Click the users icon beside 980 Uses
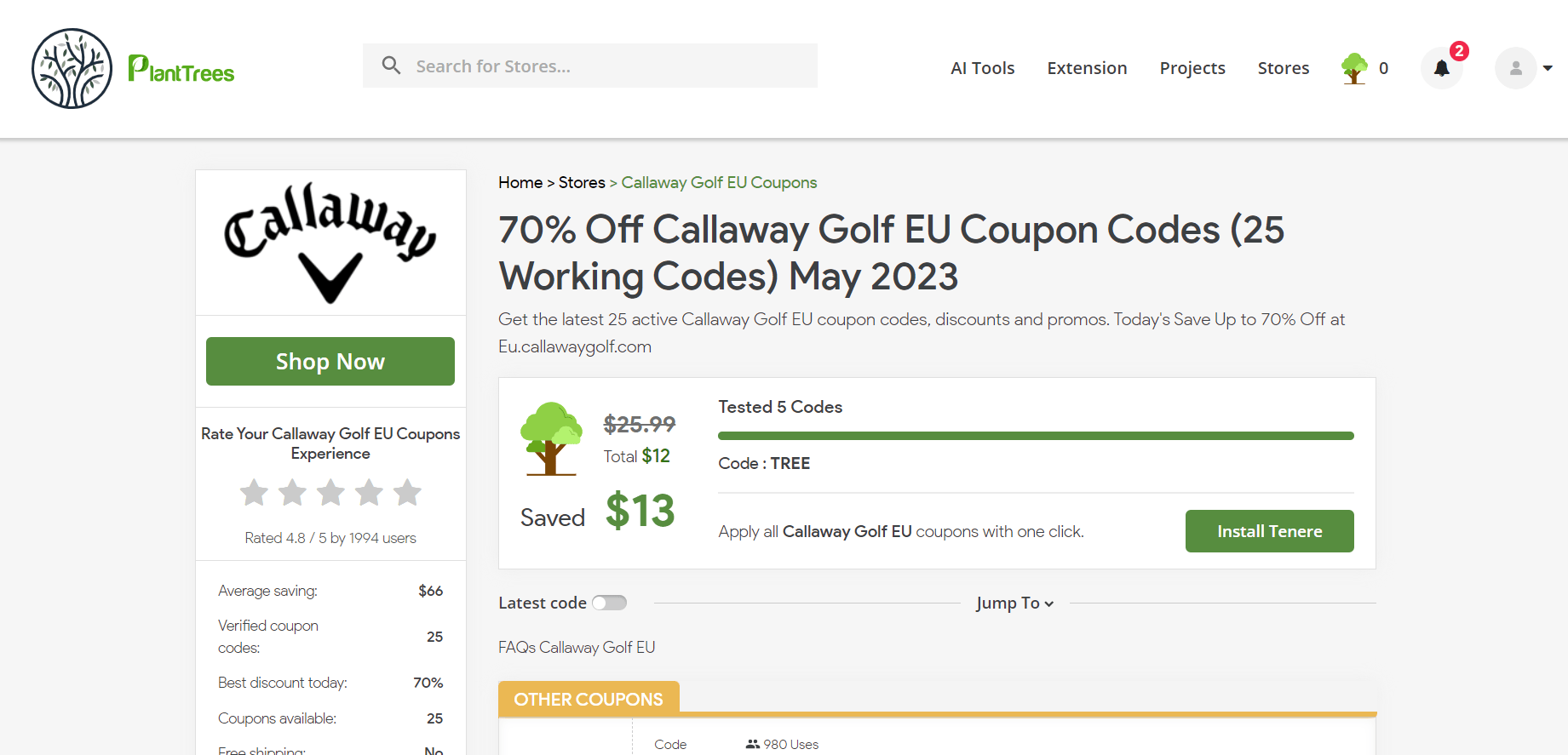The width and height of the screenshot is (1568, 755). 752,744
